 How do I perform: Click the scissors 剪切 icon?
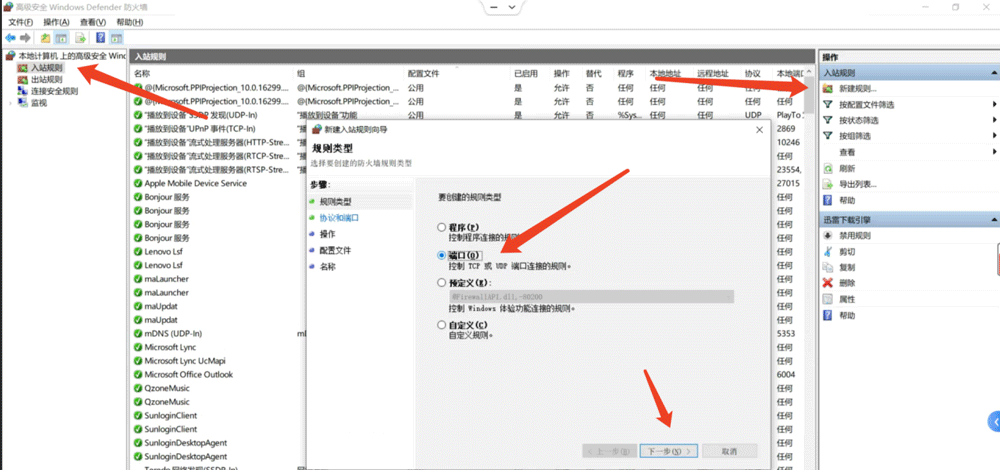point(828,251)
